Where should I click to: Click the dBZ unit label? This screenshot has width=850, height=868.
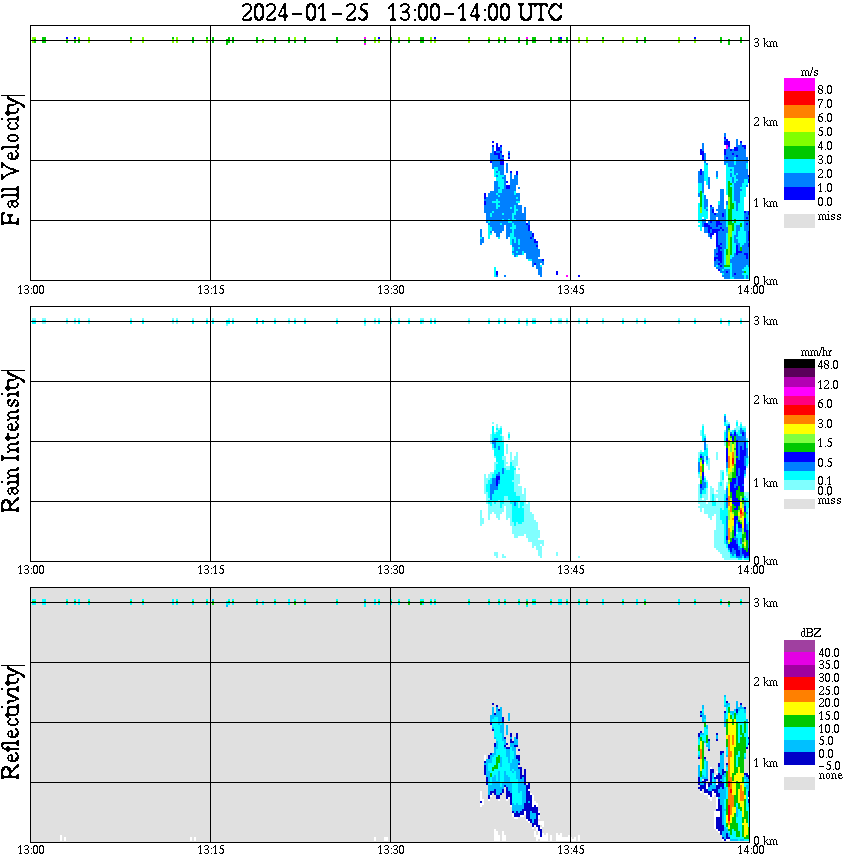click(810, 633)
